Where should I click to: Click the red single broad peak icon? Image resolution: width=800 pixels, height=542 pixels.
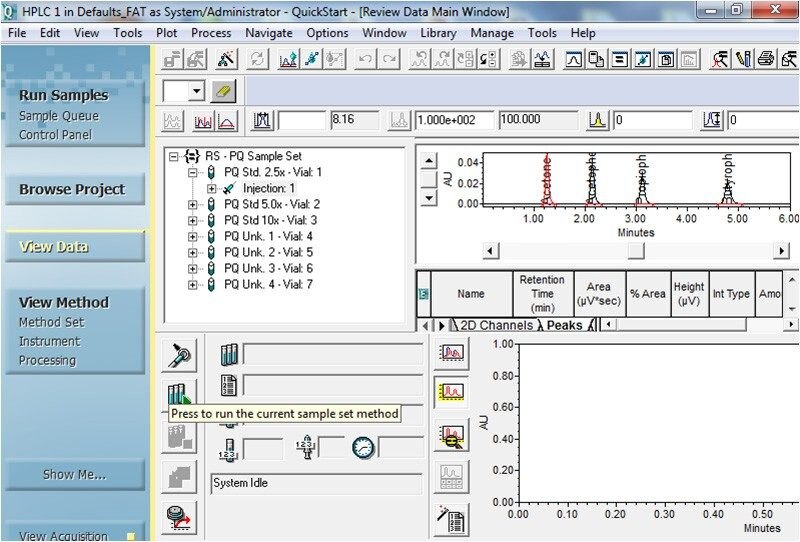pyautogui.click(x=227, y=121)
